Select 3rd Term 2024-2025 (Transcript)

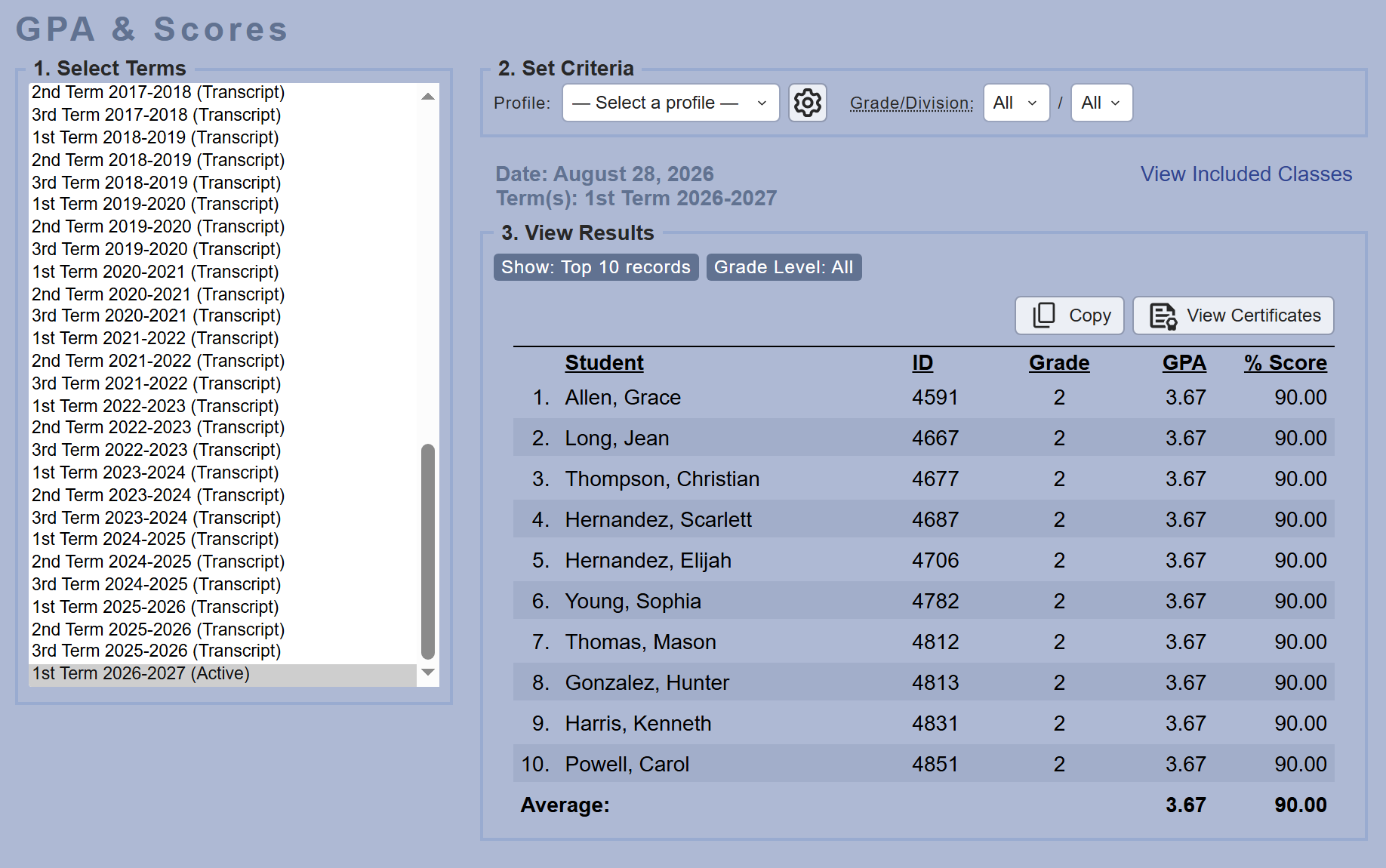click(x=223, y=584)
